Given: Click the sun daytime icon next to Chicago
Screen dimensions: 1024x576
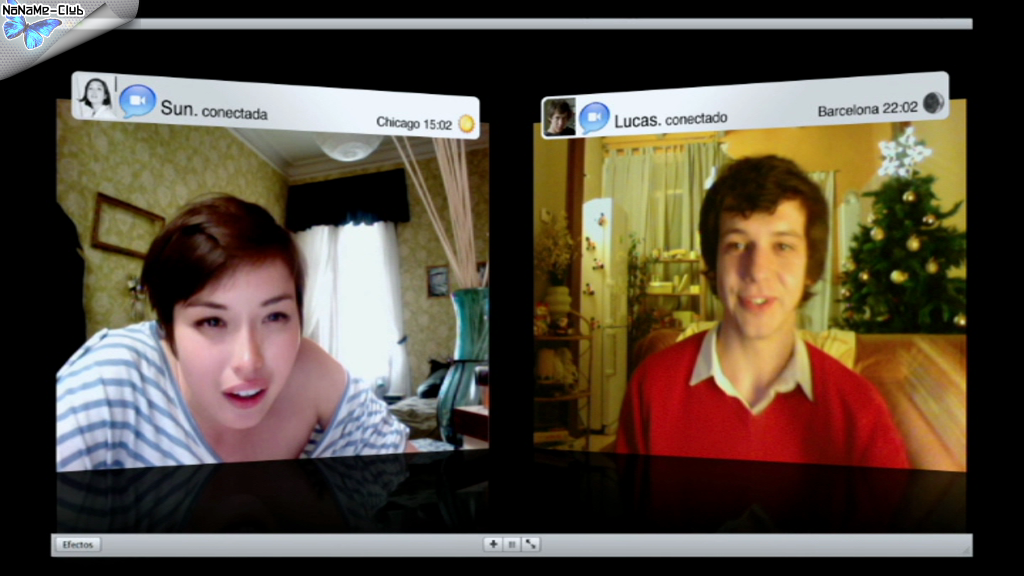Looking at the screenshot, I should (x=466, y=124).
